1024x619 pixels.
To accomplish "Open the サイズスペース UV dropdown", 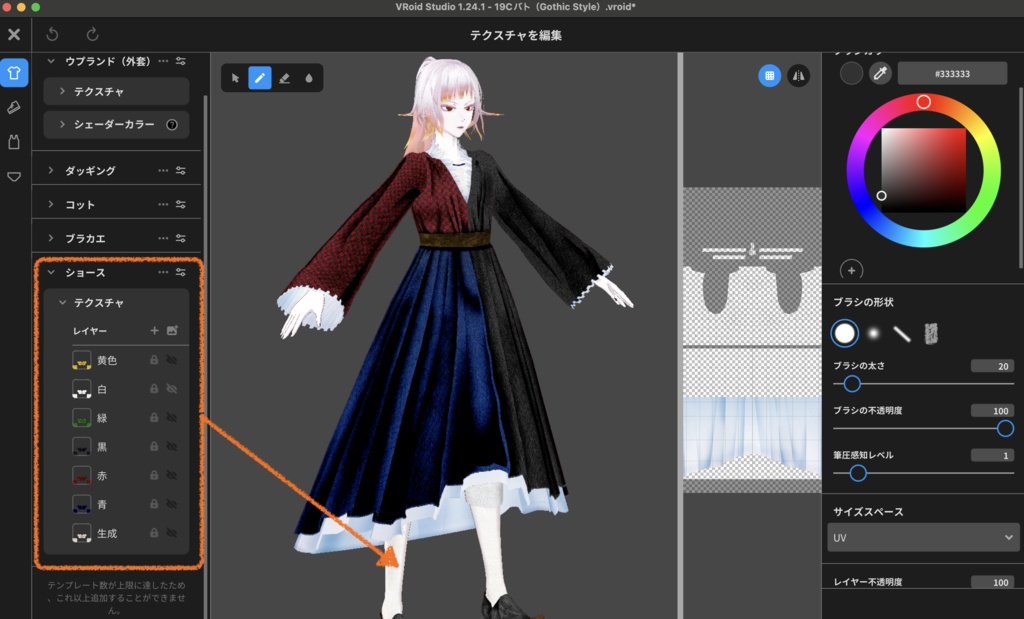I will coord(920,538).
